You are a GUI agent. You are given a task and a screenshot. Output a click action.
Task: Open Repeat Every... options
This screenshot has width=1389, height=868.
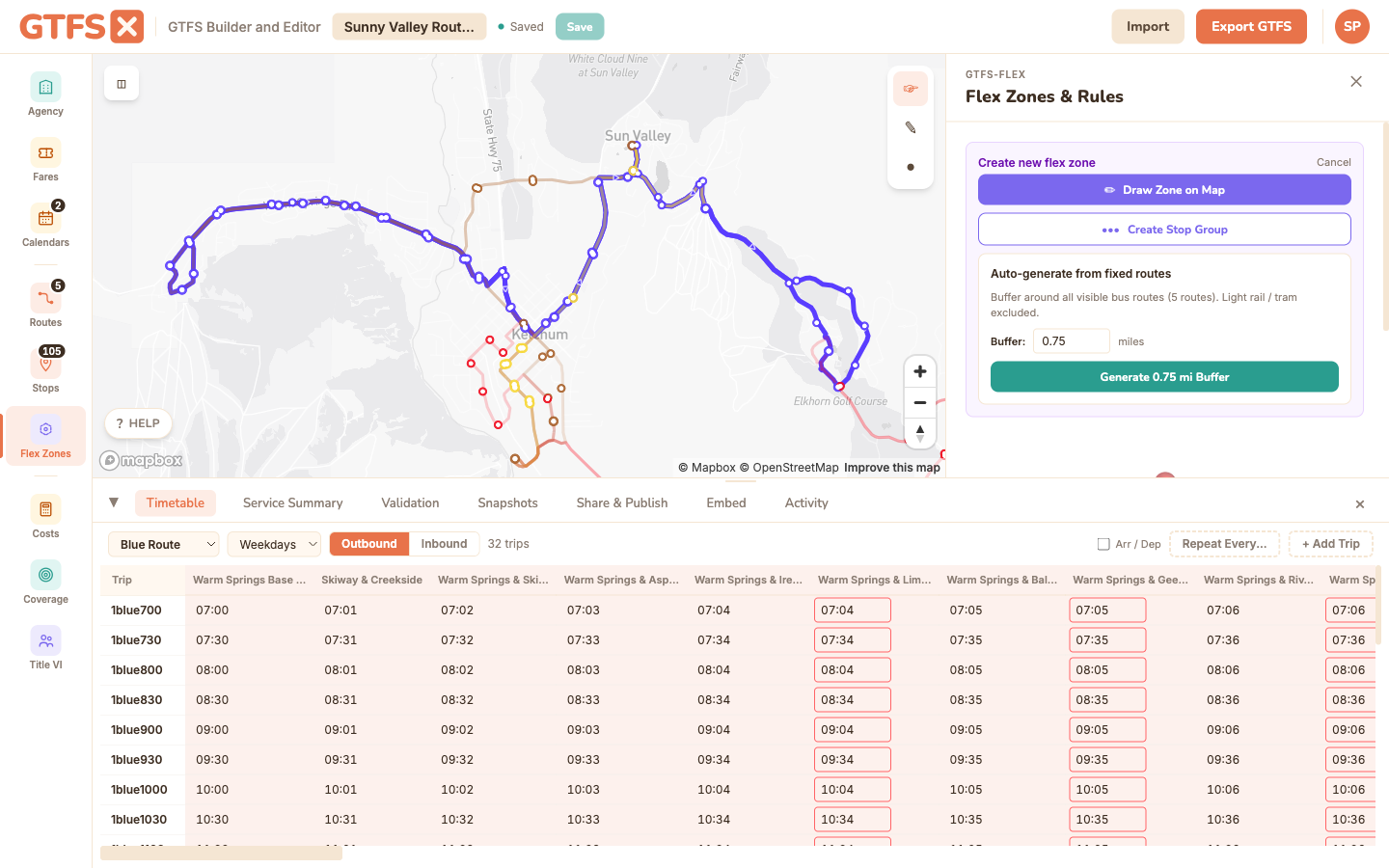(1224, 544)
